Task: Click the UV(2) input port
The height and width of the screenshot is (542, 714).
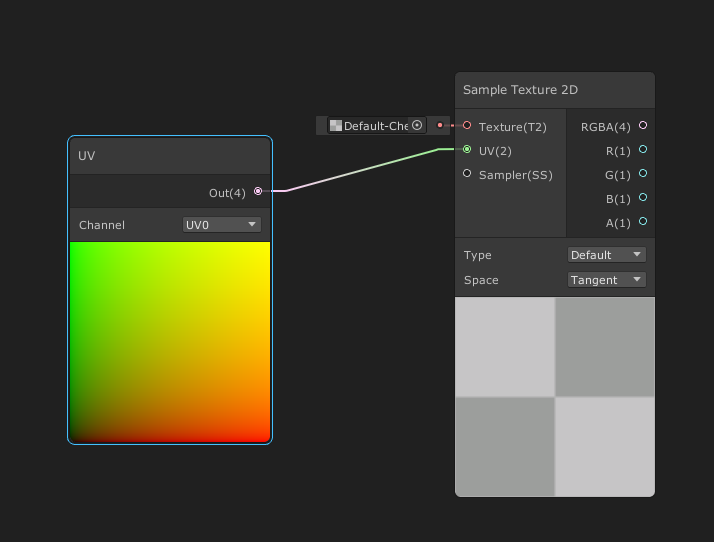Action: tap(467, 150)
